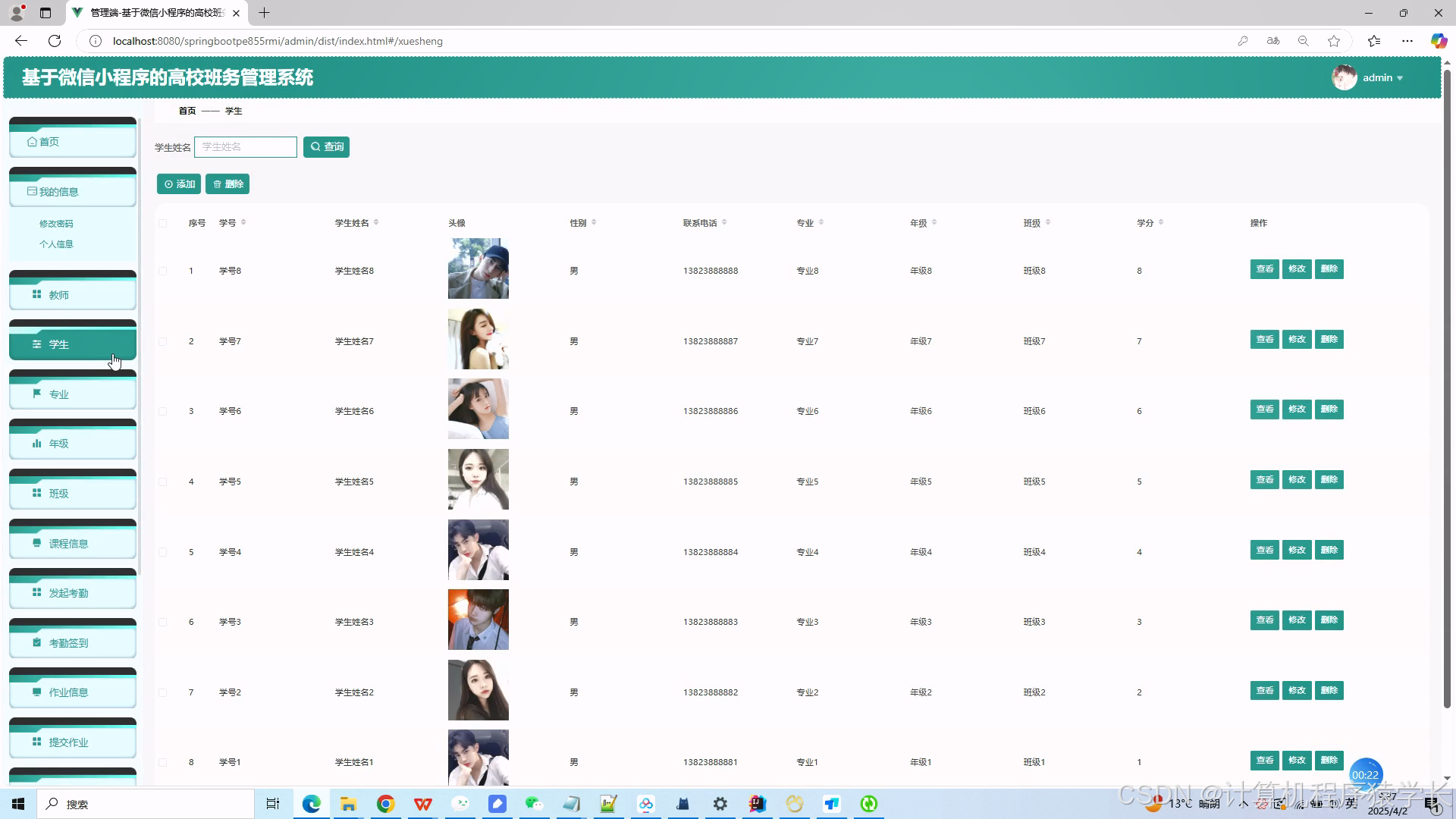The width and height of the screenshot is (1456, 819).
Task: Click the bar chart icon beside 年级
Action: (36, 444)
